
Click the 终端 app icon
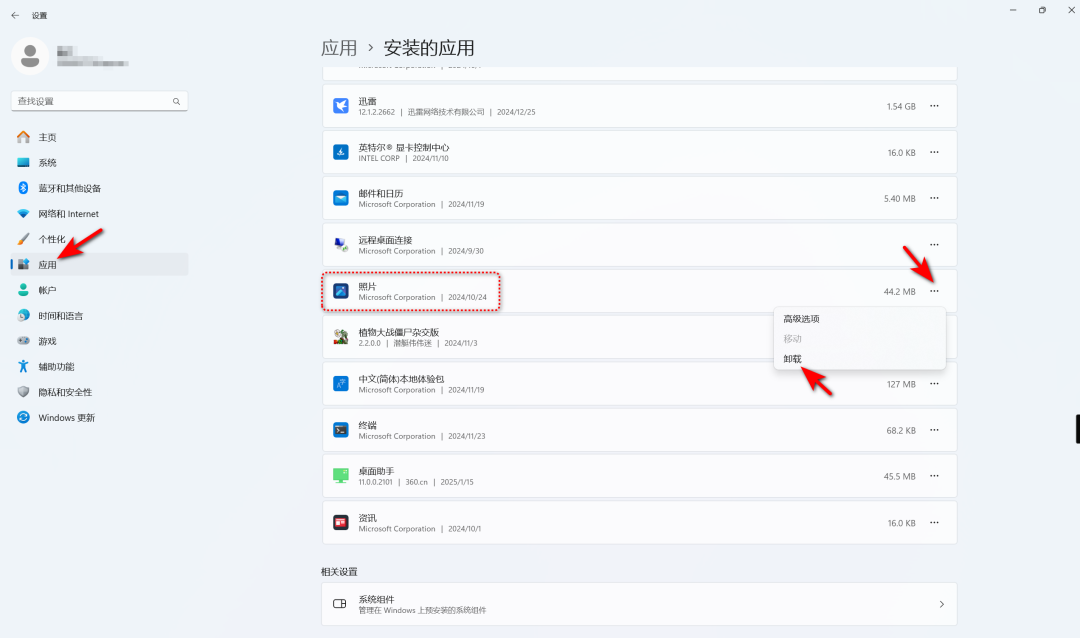tap(340, 430)
